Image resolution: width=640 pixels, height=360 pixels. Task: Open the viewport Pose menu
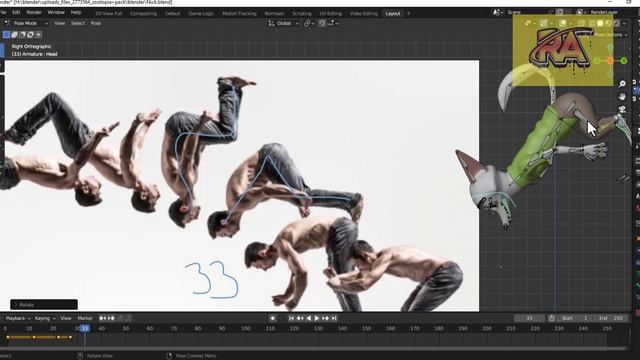tap(96, 23)
